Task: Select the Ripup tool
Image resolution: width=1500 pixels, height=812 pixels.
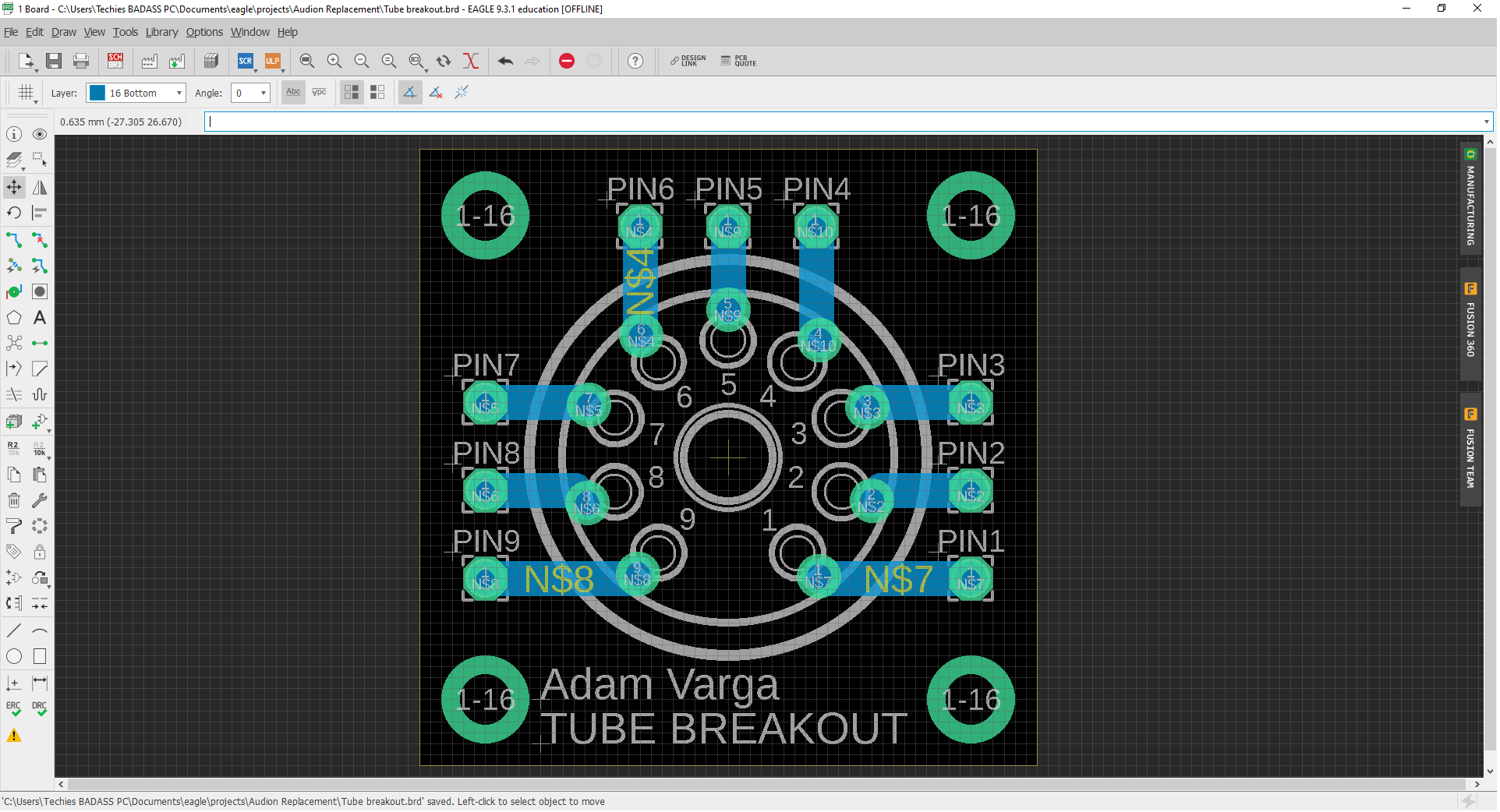Action: [40, 239]
